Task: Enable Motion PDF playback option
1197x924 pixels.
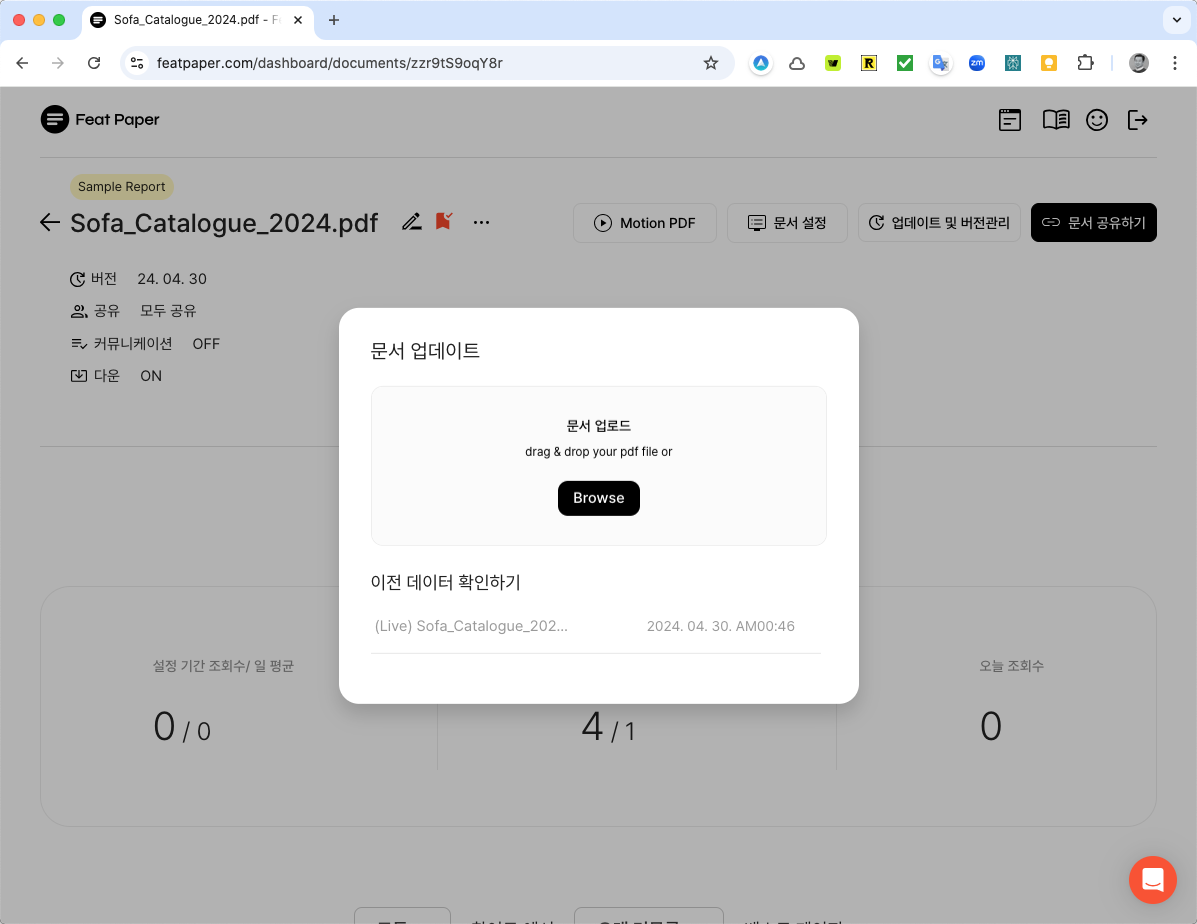Action: tap(645, 223)
